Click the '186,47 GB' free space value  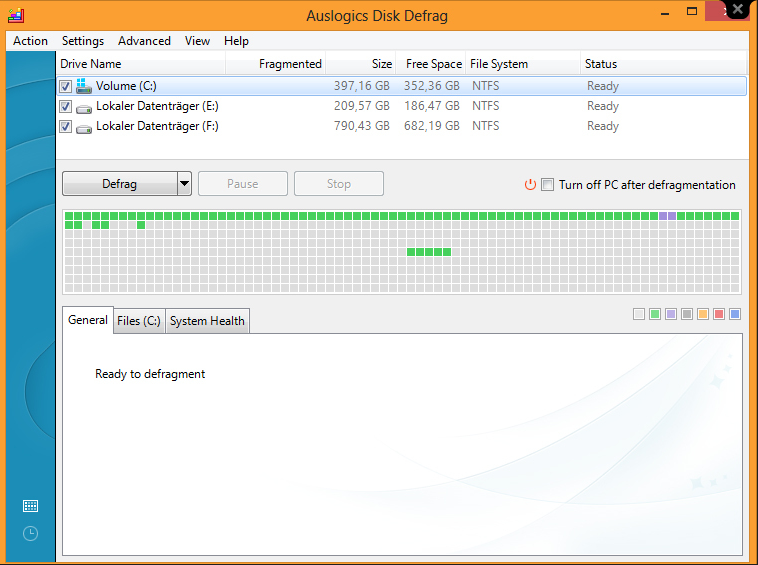pos(432,106)
